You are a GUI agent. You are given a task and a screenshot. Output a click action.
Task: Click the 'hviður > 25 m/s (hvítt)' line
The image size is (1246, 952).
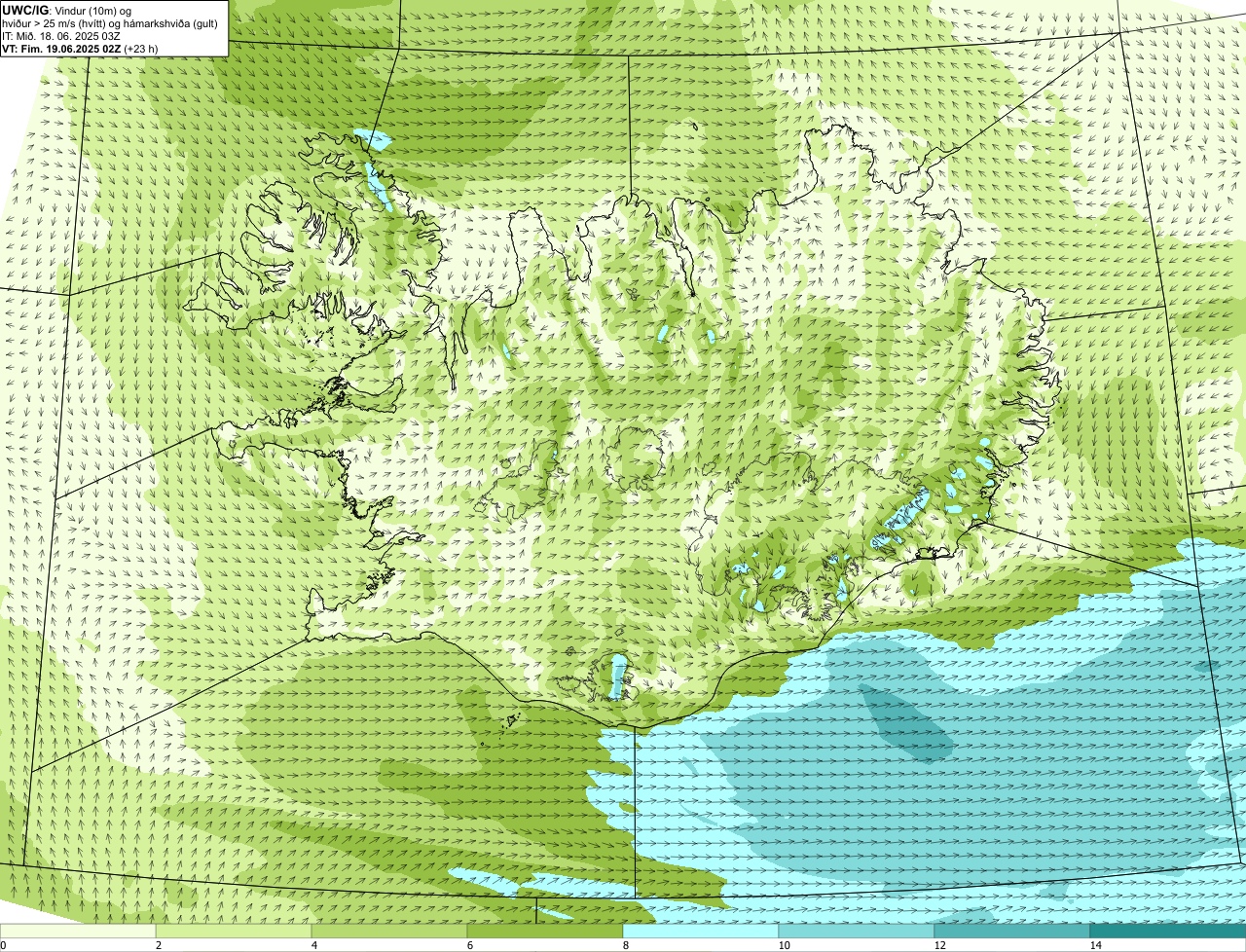pos(109,23)
